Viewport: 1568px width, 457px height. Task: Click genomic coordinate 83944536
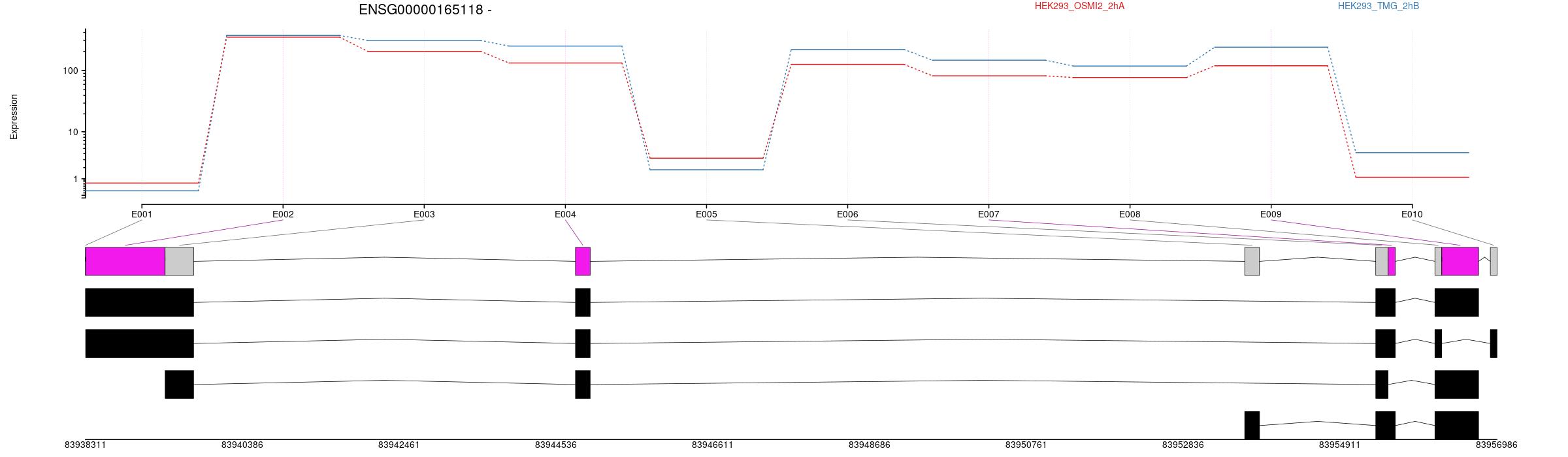click(555, 445)
